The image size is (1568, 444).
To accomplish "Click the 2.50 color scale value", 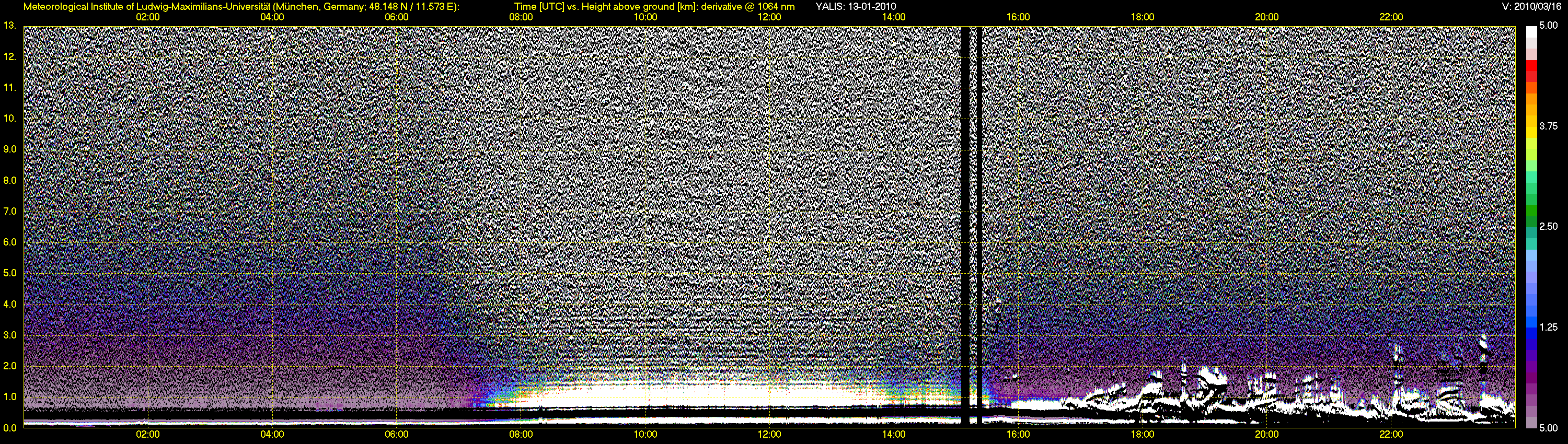I will 1549,226.
